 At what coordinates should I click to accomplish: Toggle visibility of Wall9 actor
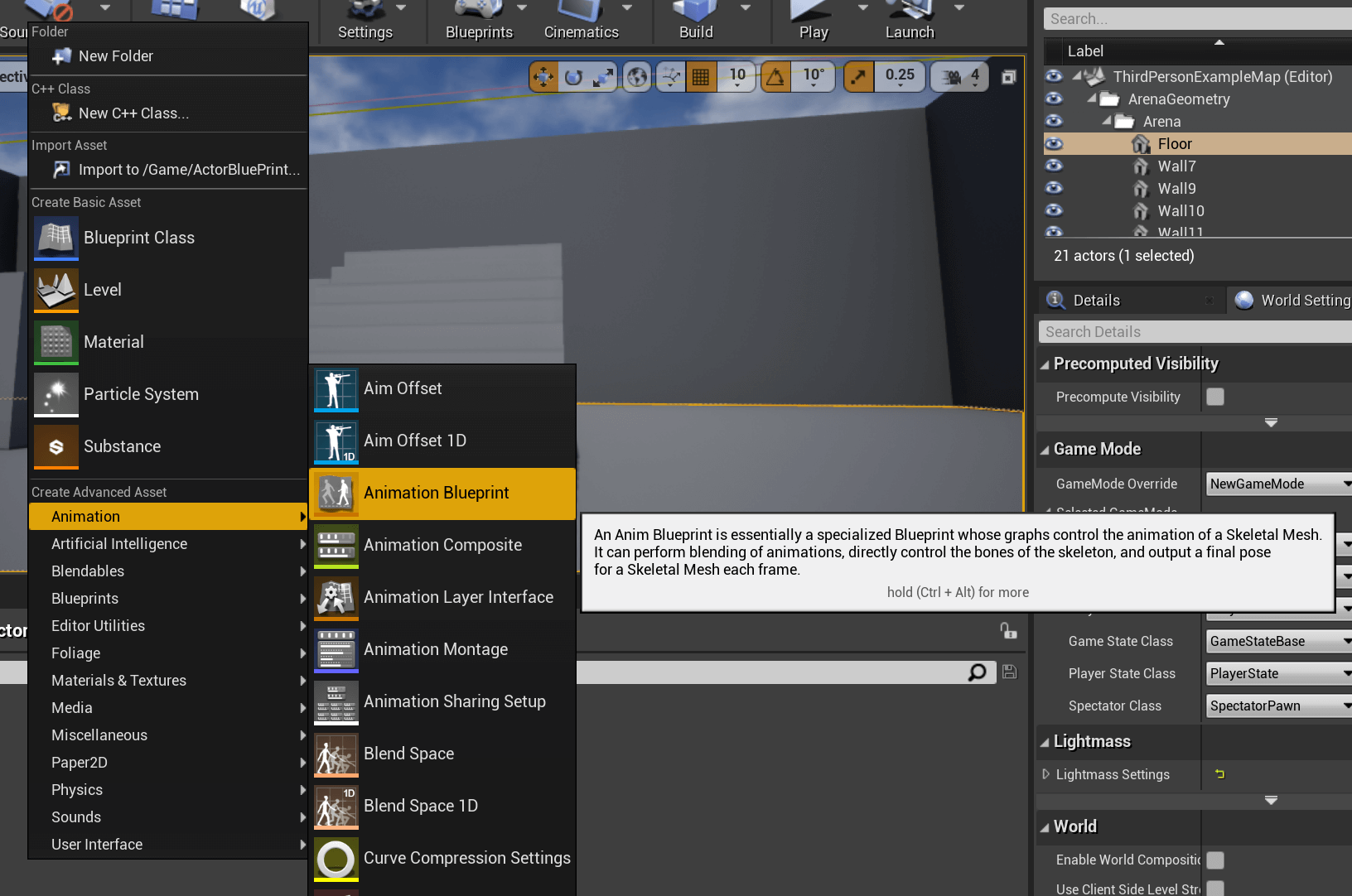point(1054,188)
